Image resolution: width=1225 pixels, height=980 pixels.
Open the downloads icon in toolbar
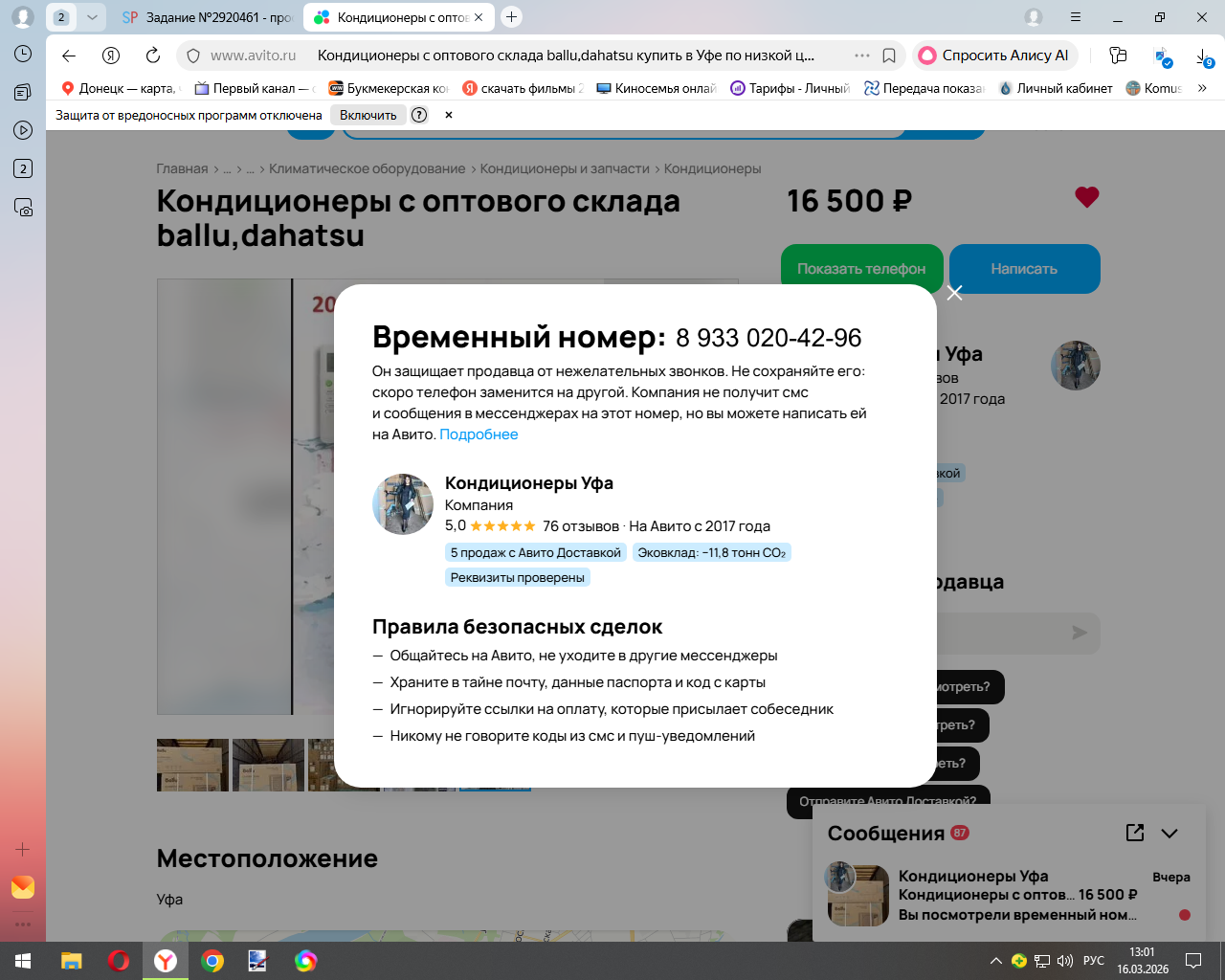pos(1204,56)
